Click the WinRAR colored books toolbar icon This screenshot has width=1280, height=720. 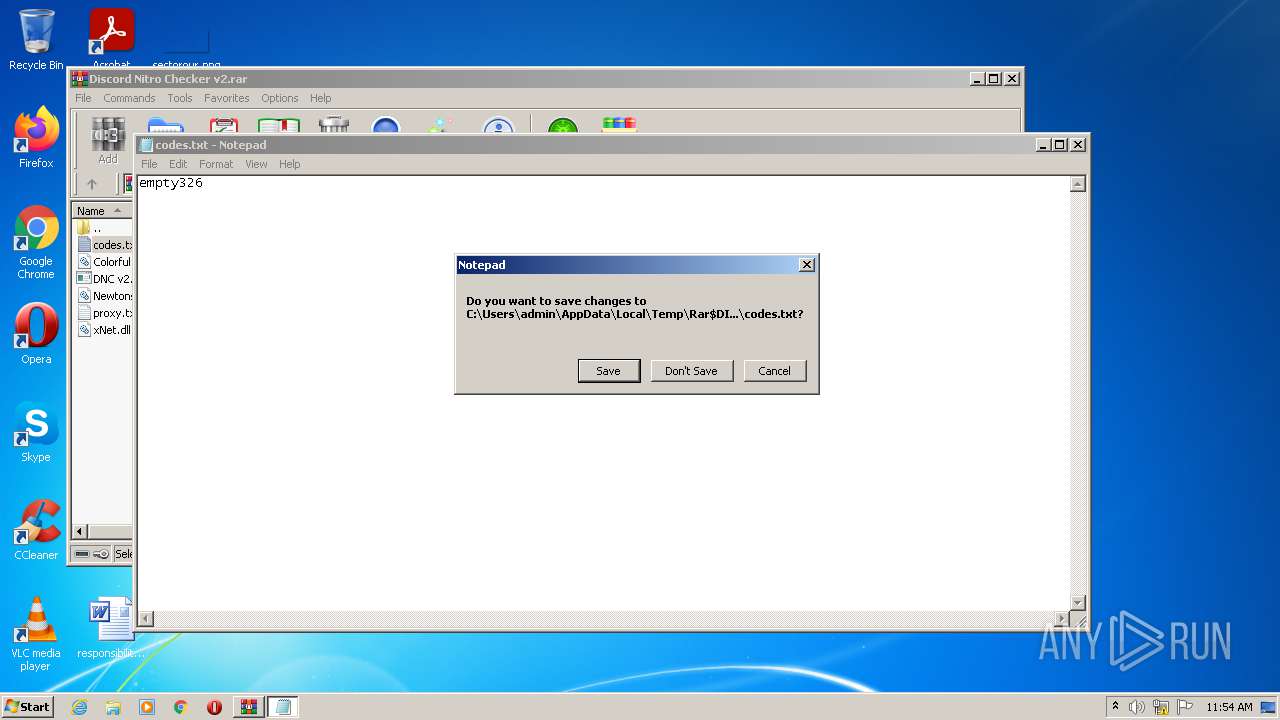coord(619,125)
